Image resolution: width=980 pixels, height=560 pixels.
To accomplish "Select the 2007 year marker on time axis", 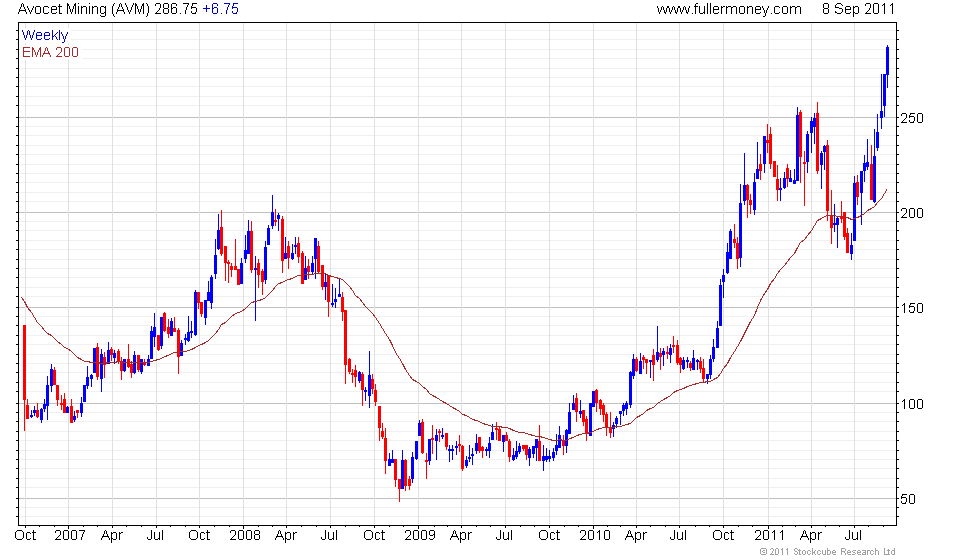I will [x=67, y=535].
